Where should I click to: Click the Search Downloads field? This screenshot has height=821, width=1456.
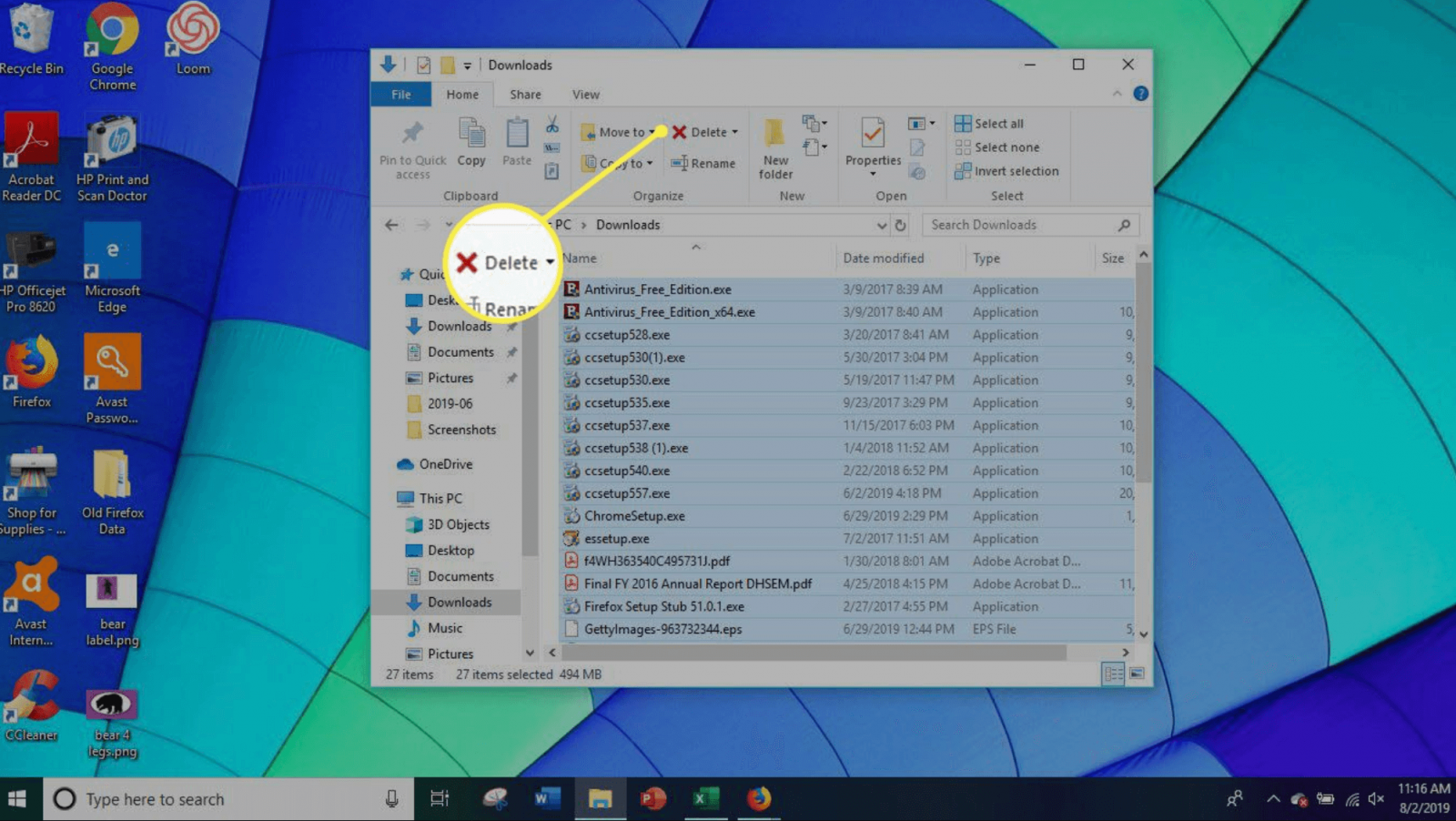coord(1030,225)
